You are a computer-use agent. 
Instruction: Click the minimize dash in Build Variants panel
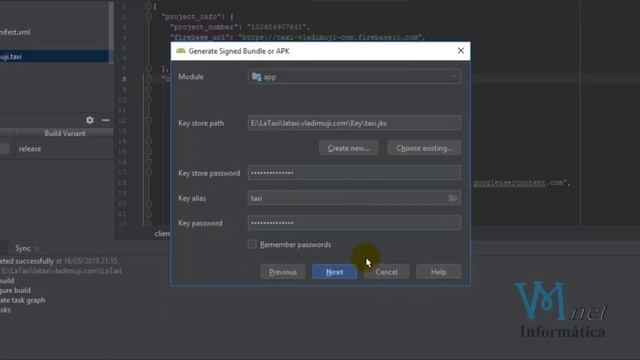pos(106,120)
